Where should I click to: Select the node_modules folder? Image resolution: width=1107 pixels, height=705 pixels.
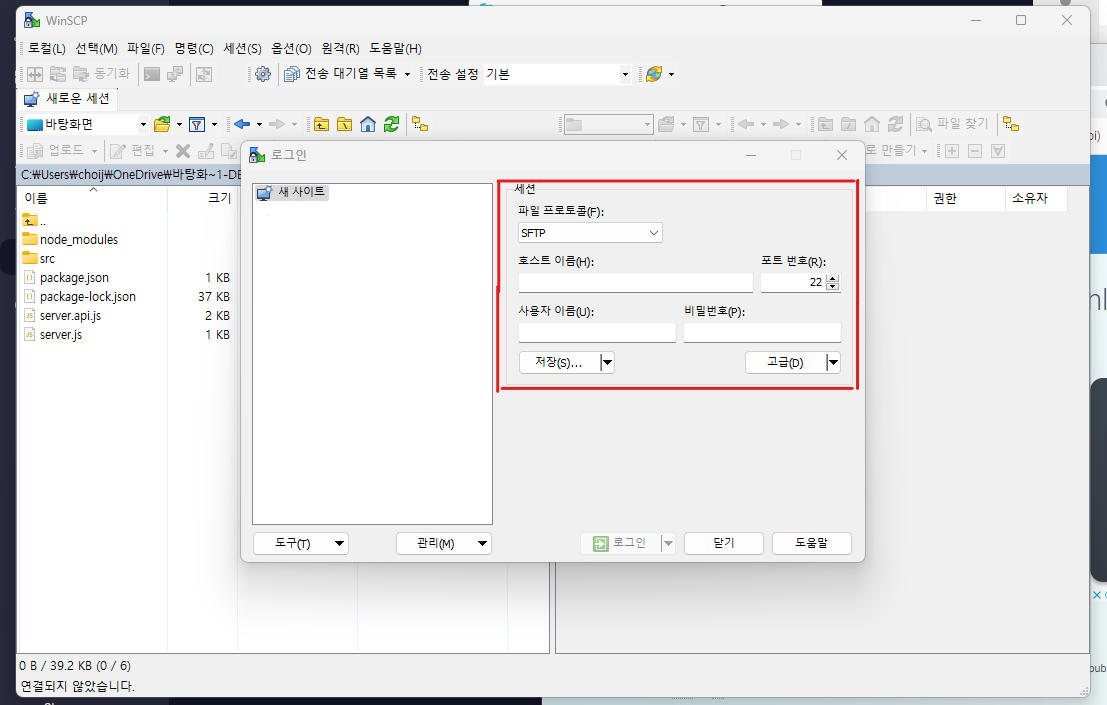tap(71, 239)
